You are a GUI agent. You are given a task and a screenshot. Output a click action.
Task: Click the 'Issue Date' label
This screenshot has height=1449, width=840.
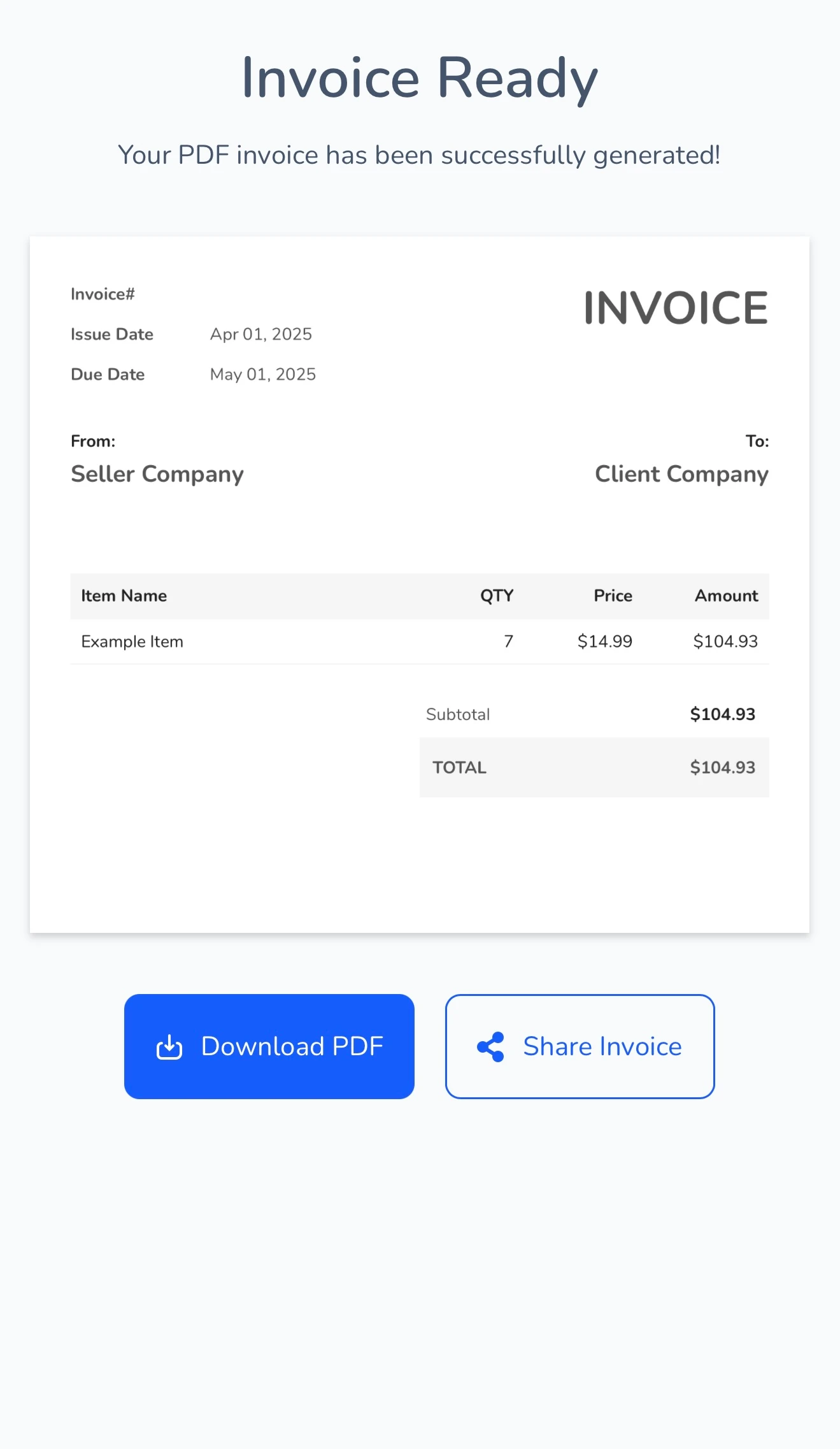click(x=112, y=334)
